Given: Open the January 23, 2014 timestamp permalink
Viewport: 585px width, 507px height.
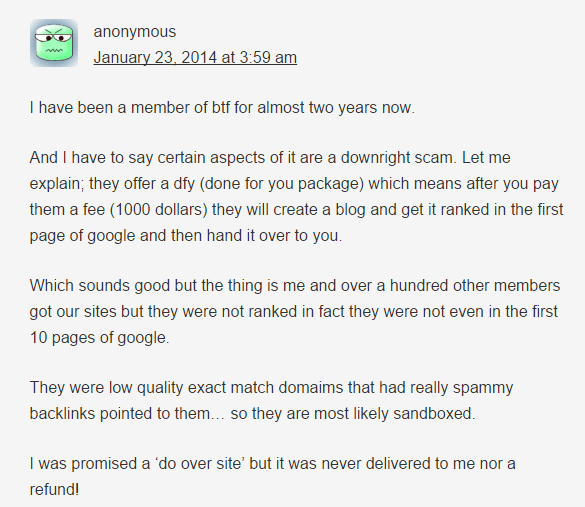Looking at the screenshot, I should point(195,57).
